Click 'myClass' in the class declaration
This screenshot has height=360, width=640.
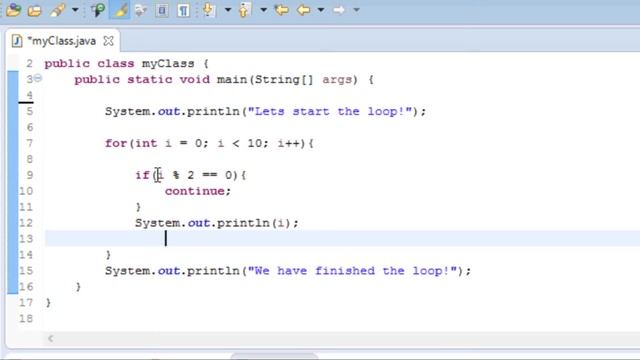(168, 64)
